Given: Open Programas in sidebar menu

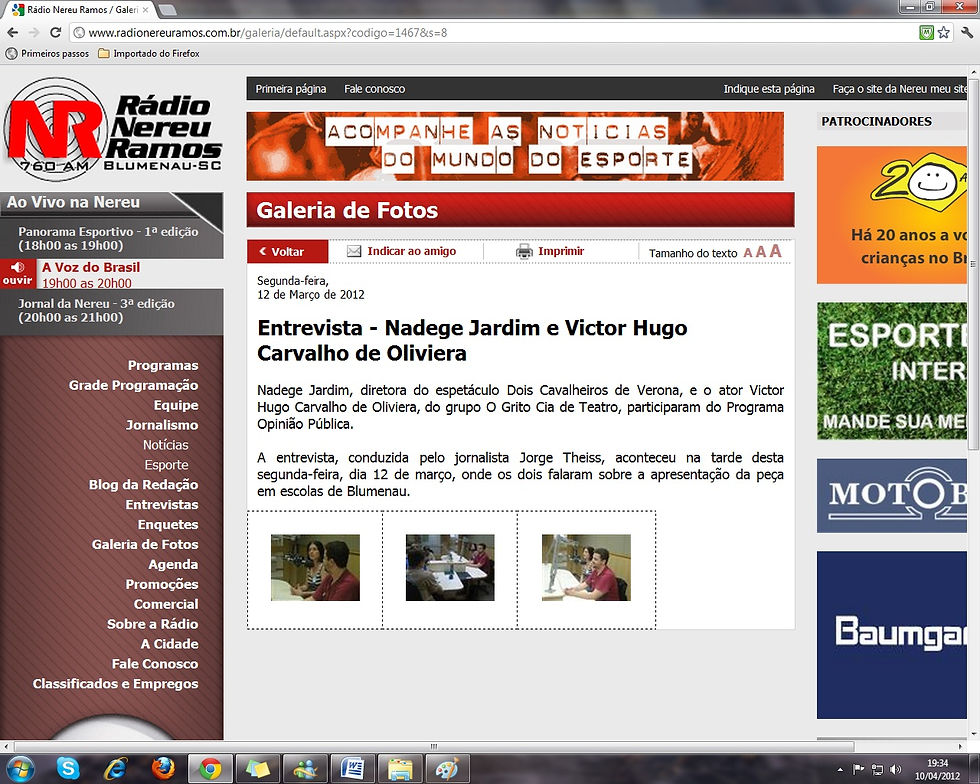Looking at the screenshot, I should click(x=162, y=365).
